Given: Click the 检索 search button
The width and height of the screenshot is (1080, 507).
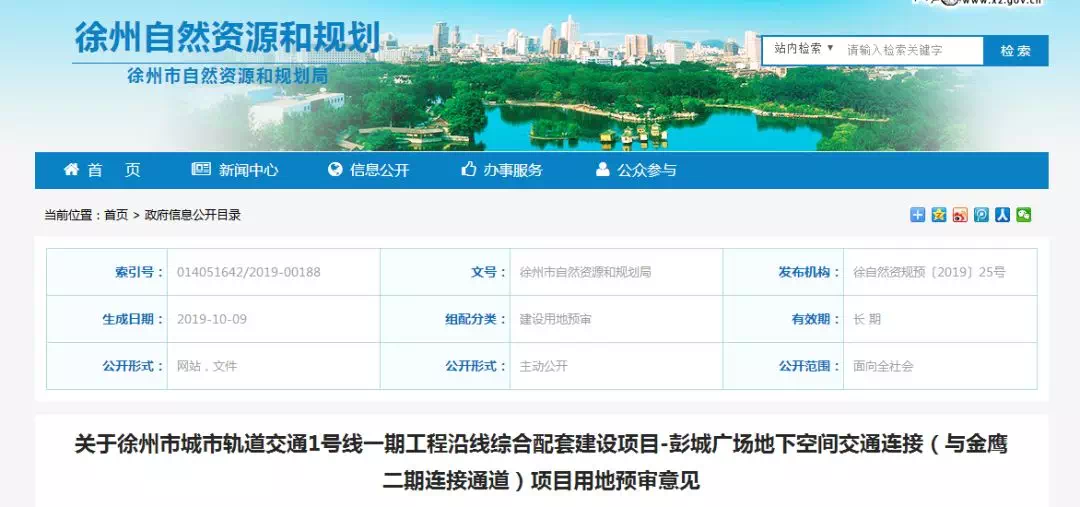Looking at the screenshot, I should pyautogui.click(x=1016, y=51).
